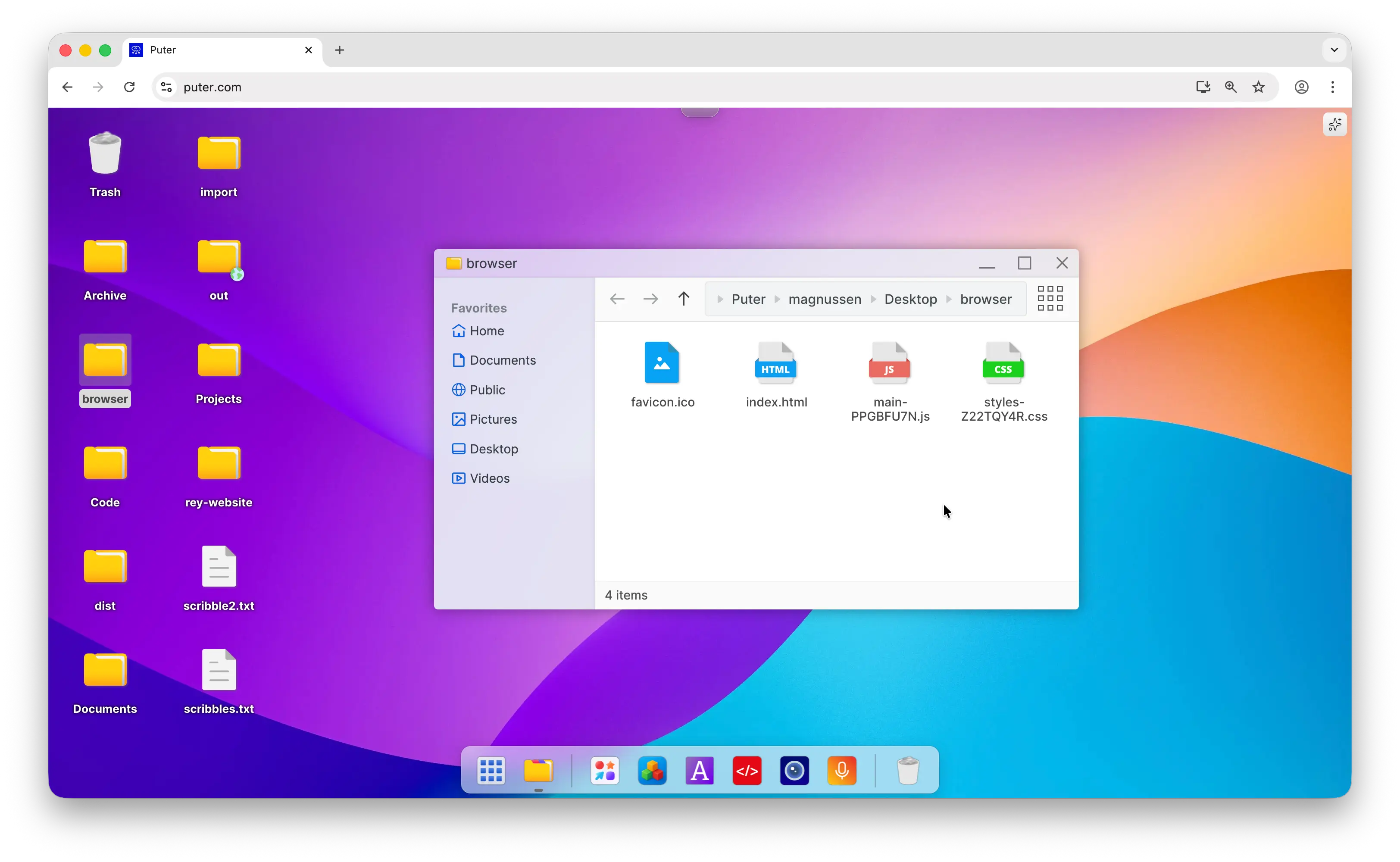Open the microphone recorder dock app

pos(841,771)
